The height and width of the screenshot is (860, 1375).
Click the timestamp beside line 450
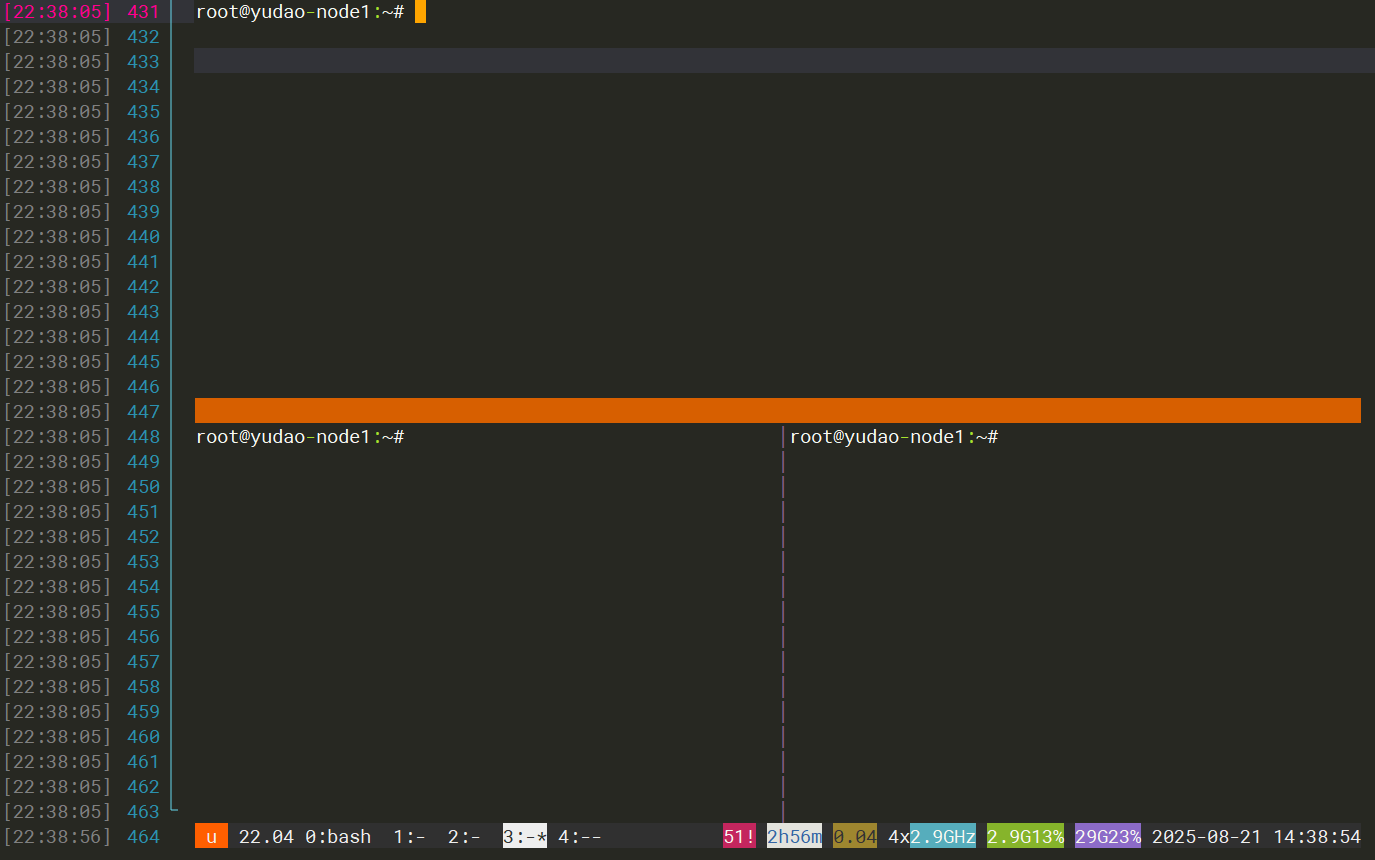(x=58, y=487)
